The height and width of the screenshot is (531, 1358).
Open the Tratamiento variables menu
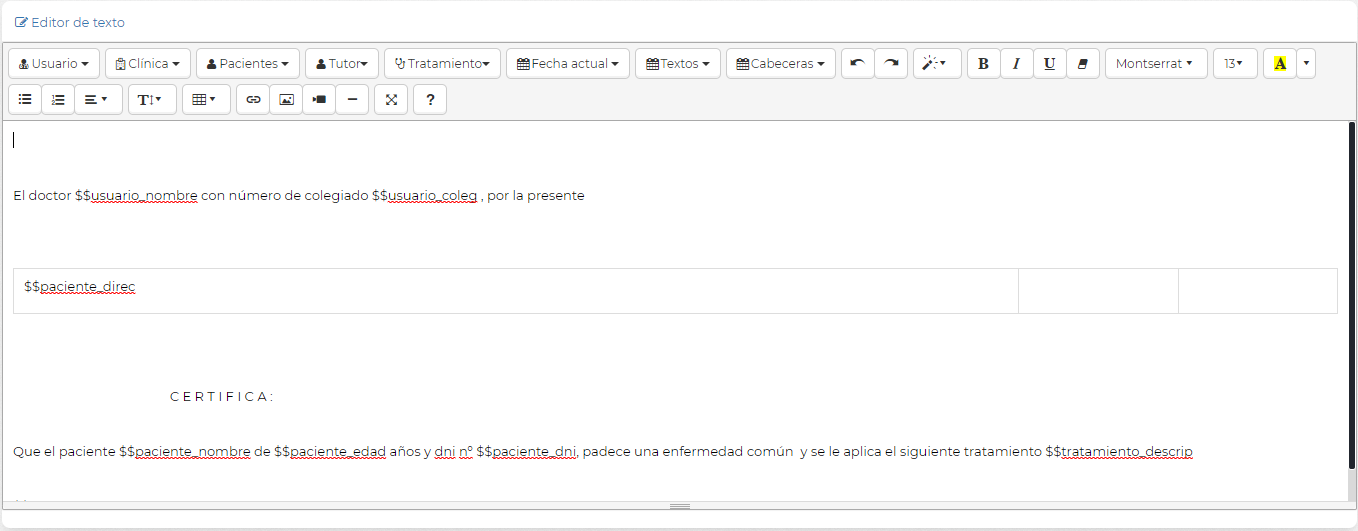pyautogui.click(x=442, y=64)
